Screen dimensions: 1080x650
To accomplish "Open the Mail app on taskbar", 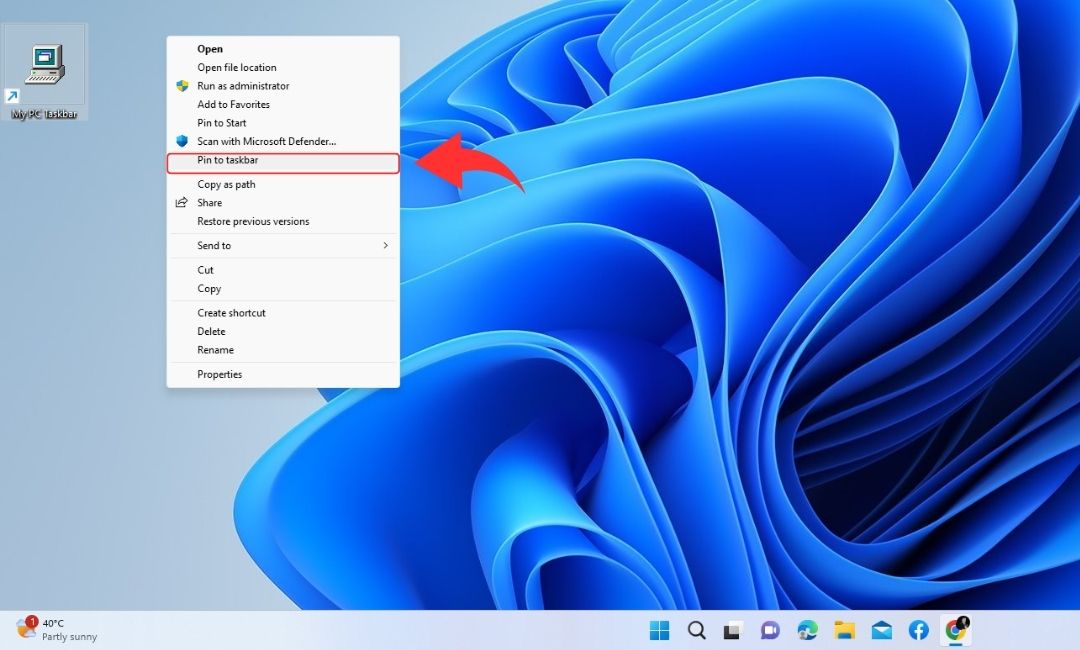I will (881, 630).
